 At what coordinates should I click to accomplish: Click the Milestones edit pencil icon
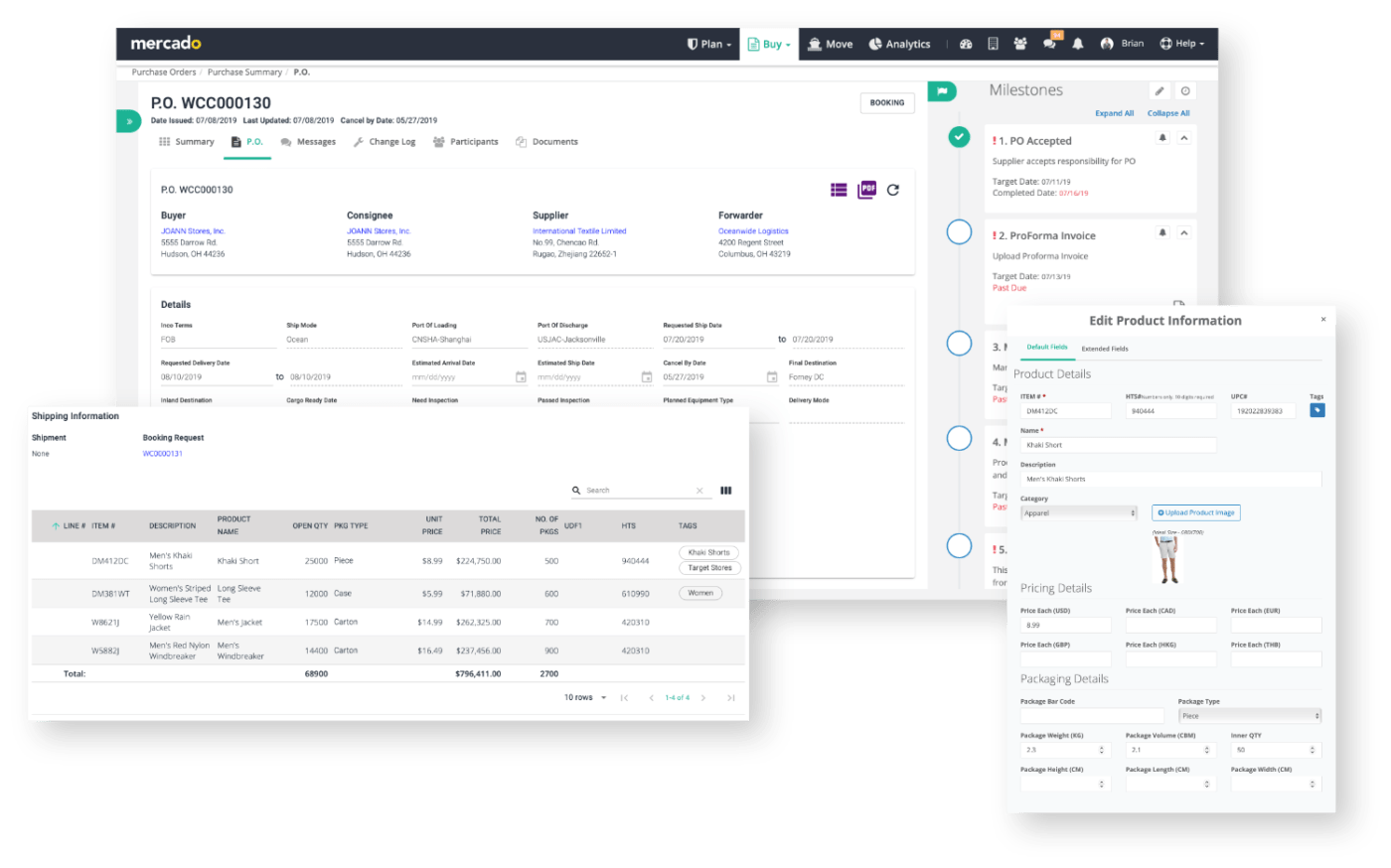pyautogui.click(x=1159, y=90)
